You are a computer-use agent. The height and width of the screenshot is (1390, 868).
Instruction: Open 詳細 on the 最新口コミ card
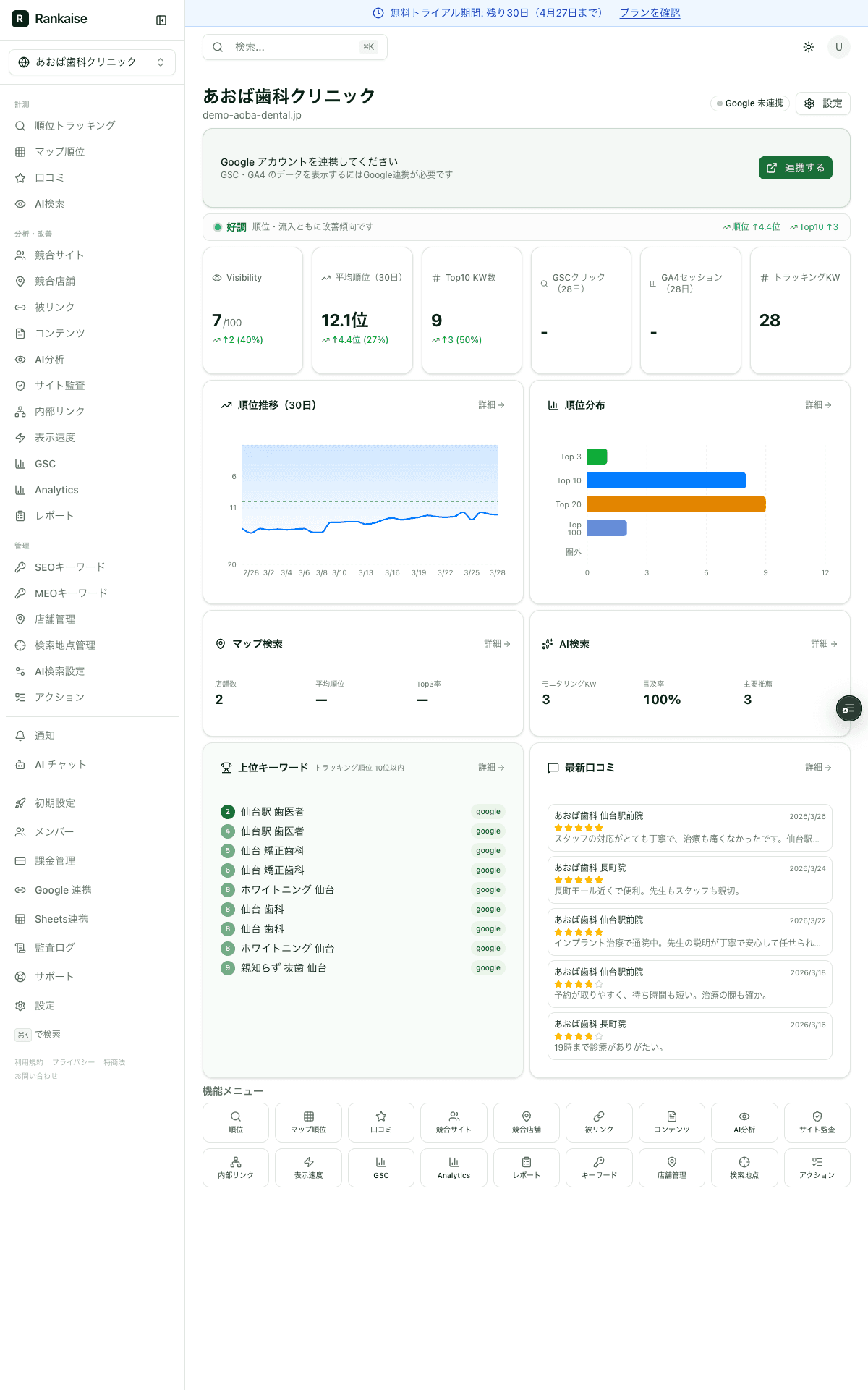[819, 768]
